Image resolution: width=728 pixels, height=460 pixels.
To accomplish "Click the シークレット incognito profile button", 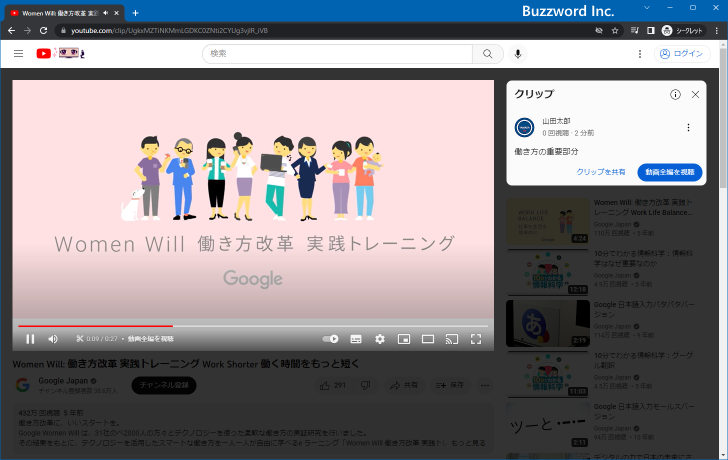I will (x=682, y=31).
